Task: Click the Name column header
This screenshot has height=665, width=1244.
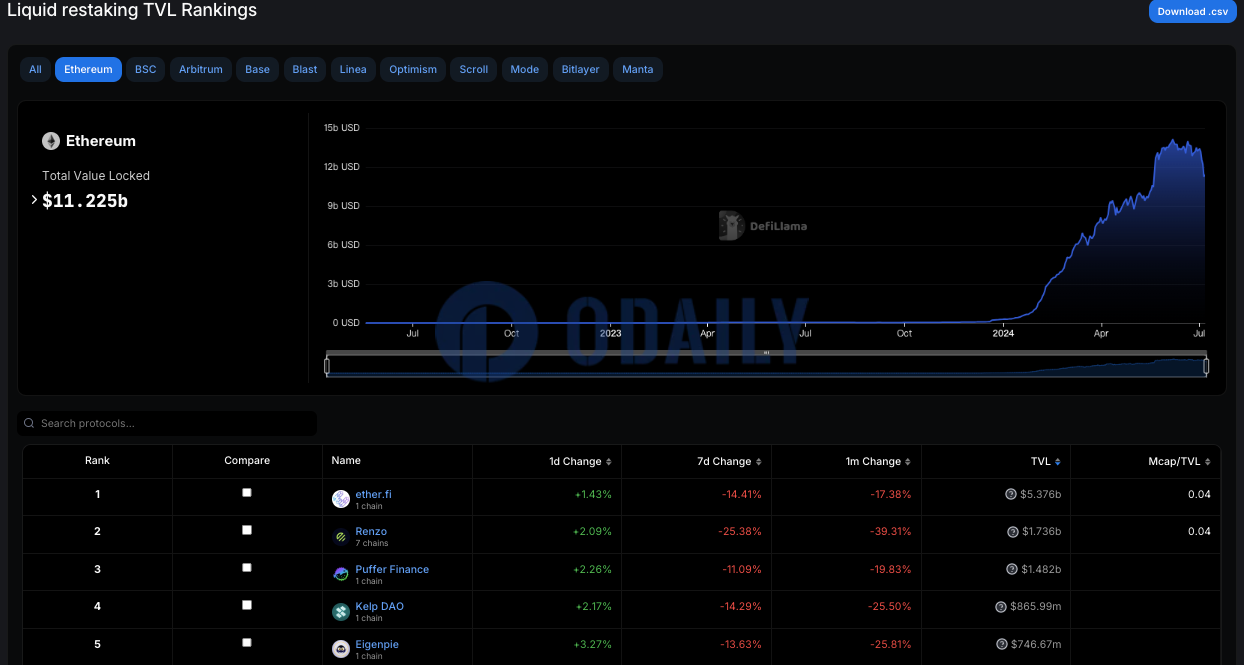Action: point(346,461)
